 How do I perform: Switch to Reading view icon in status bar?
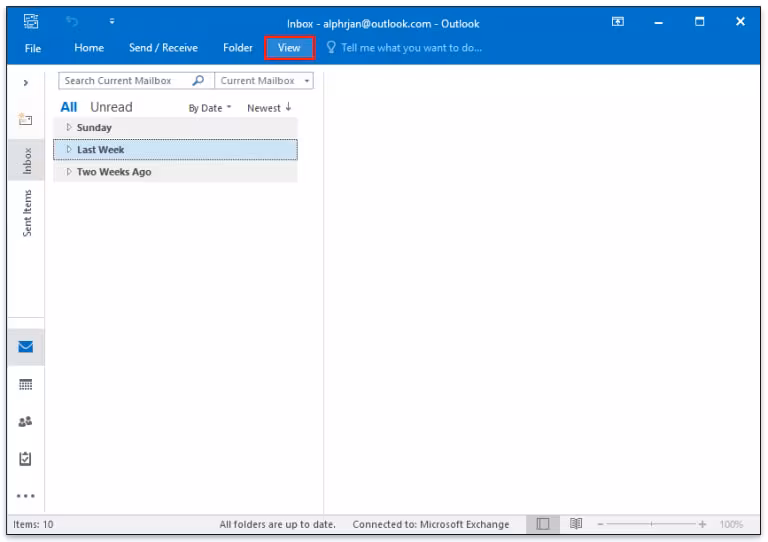576,524
